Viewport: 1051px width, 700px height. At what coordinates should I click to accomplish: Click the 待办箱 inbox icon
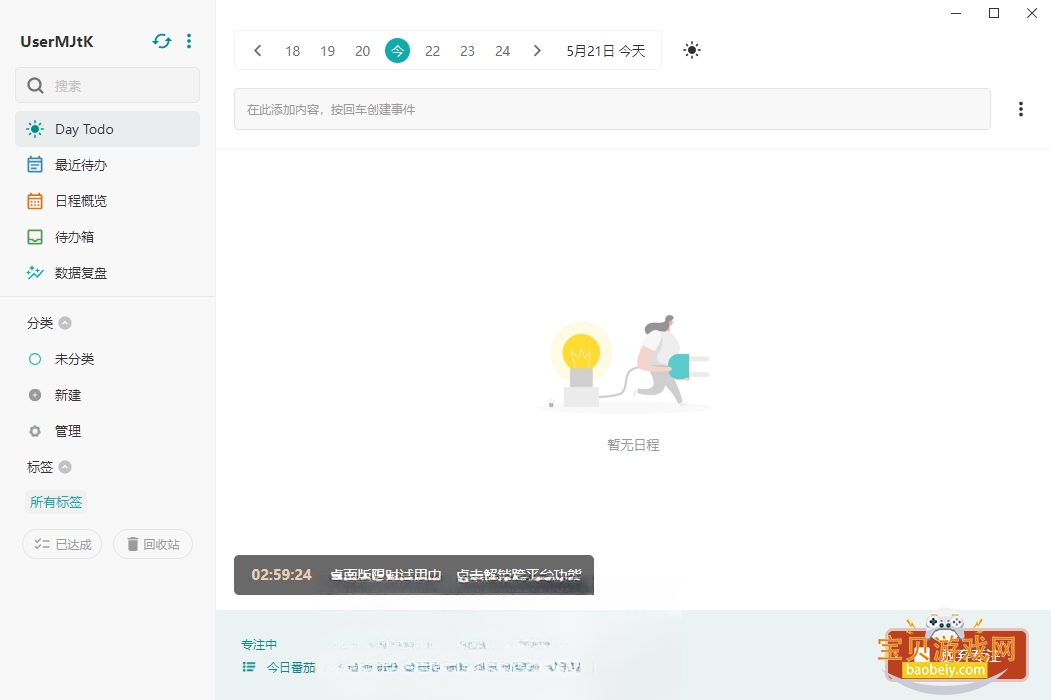click(x=35, y=237)
